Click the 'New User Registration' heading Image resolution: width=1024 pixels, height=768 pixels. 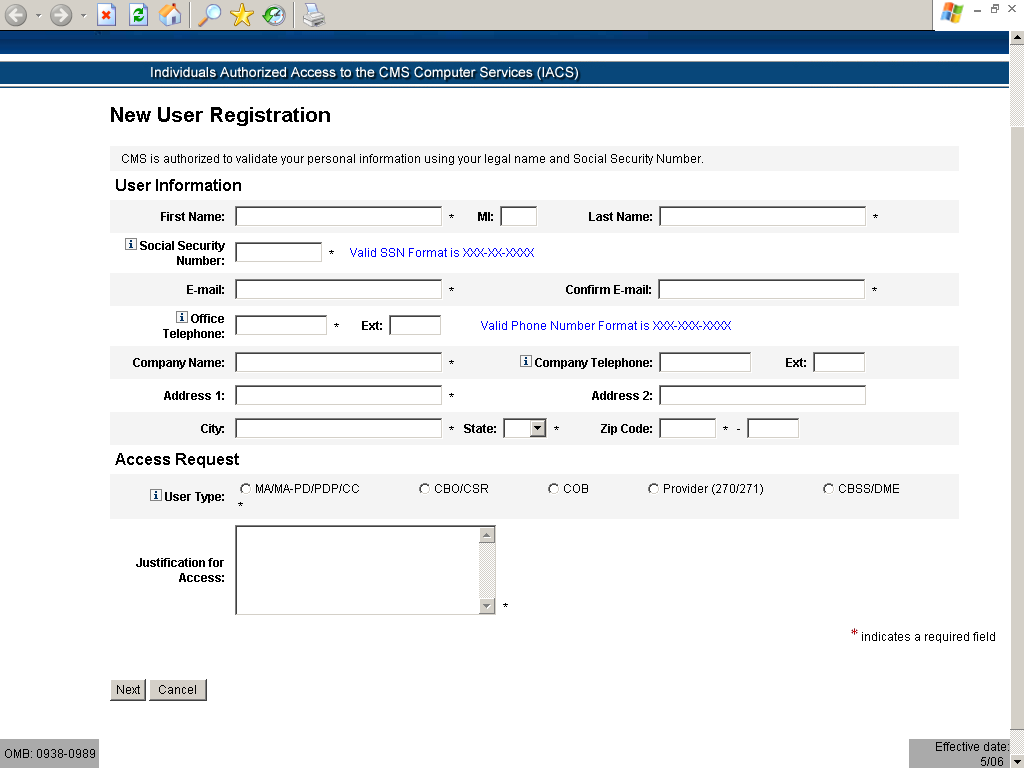(220, 115)
